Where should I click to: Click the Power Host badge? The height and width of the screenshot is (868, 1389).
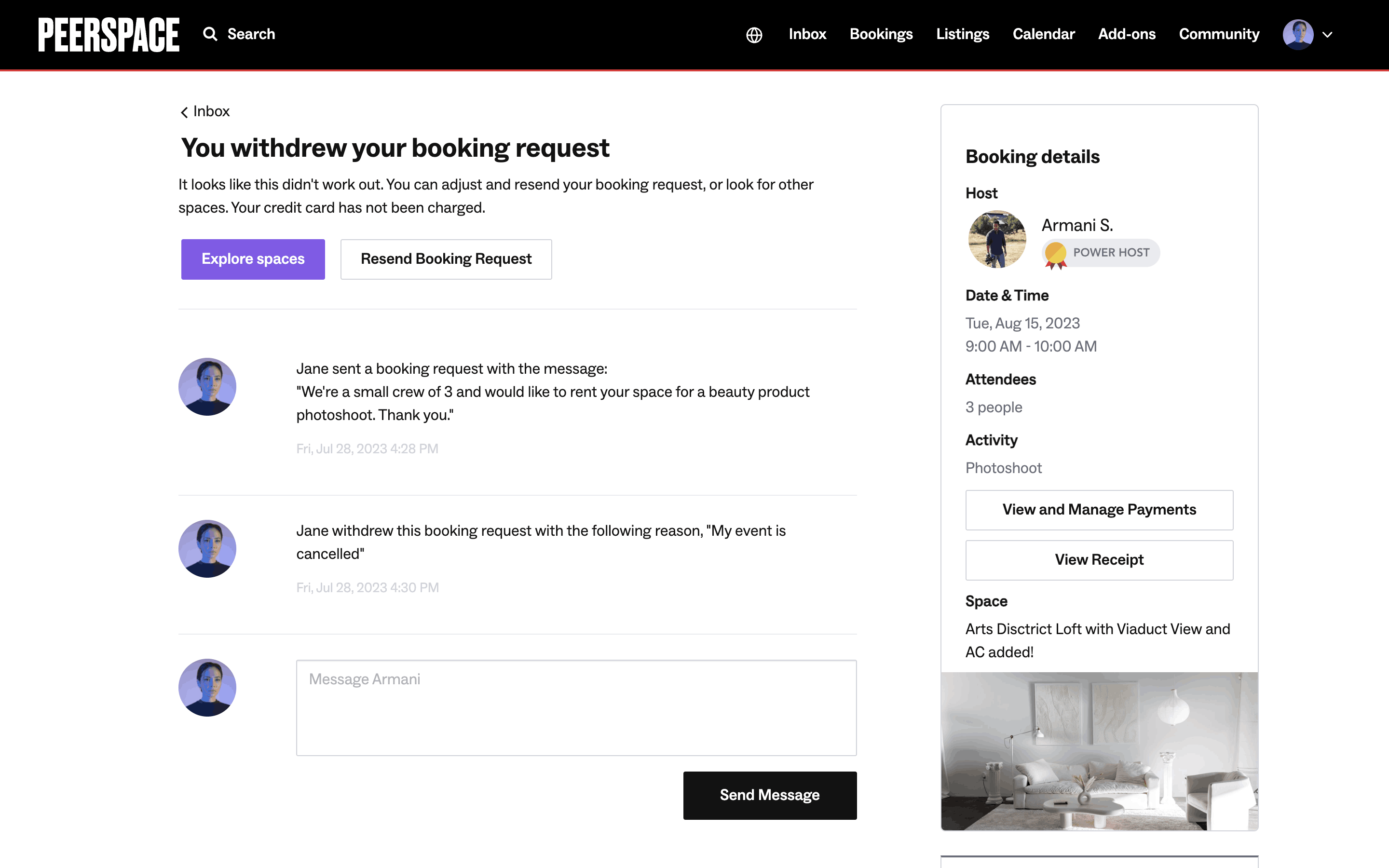(1101, 253)
